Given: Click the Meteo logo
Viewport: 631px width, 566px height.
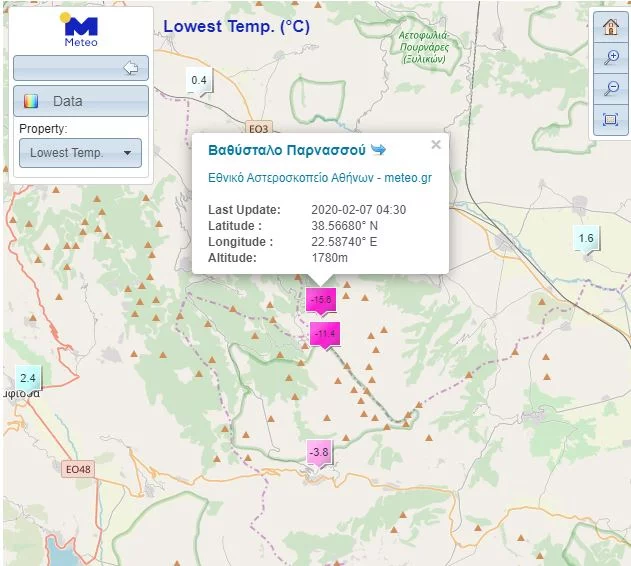Looking at the screenshot, I should pos(81,31).
